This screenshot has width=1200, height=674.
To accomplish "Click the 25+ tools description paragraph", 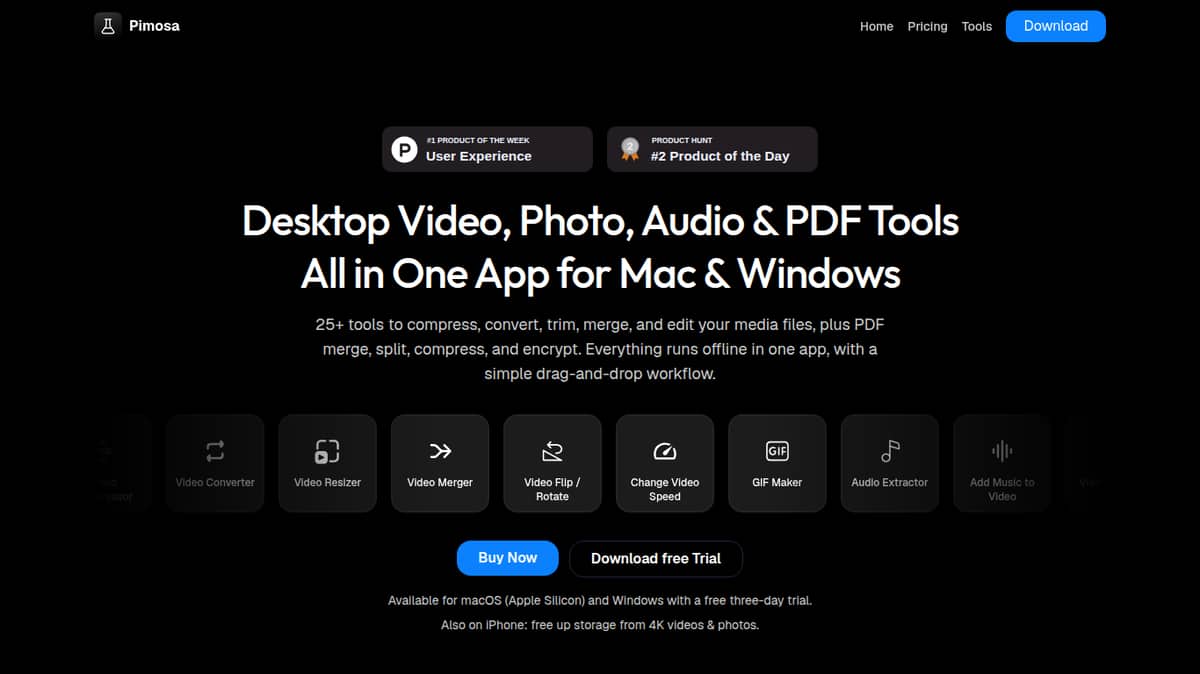I will pyautogui.click(x=600, y=350).
